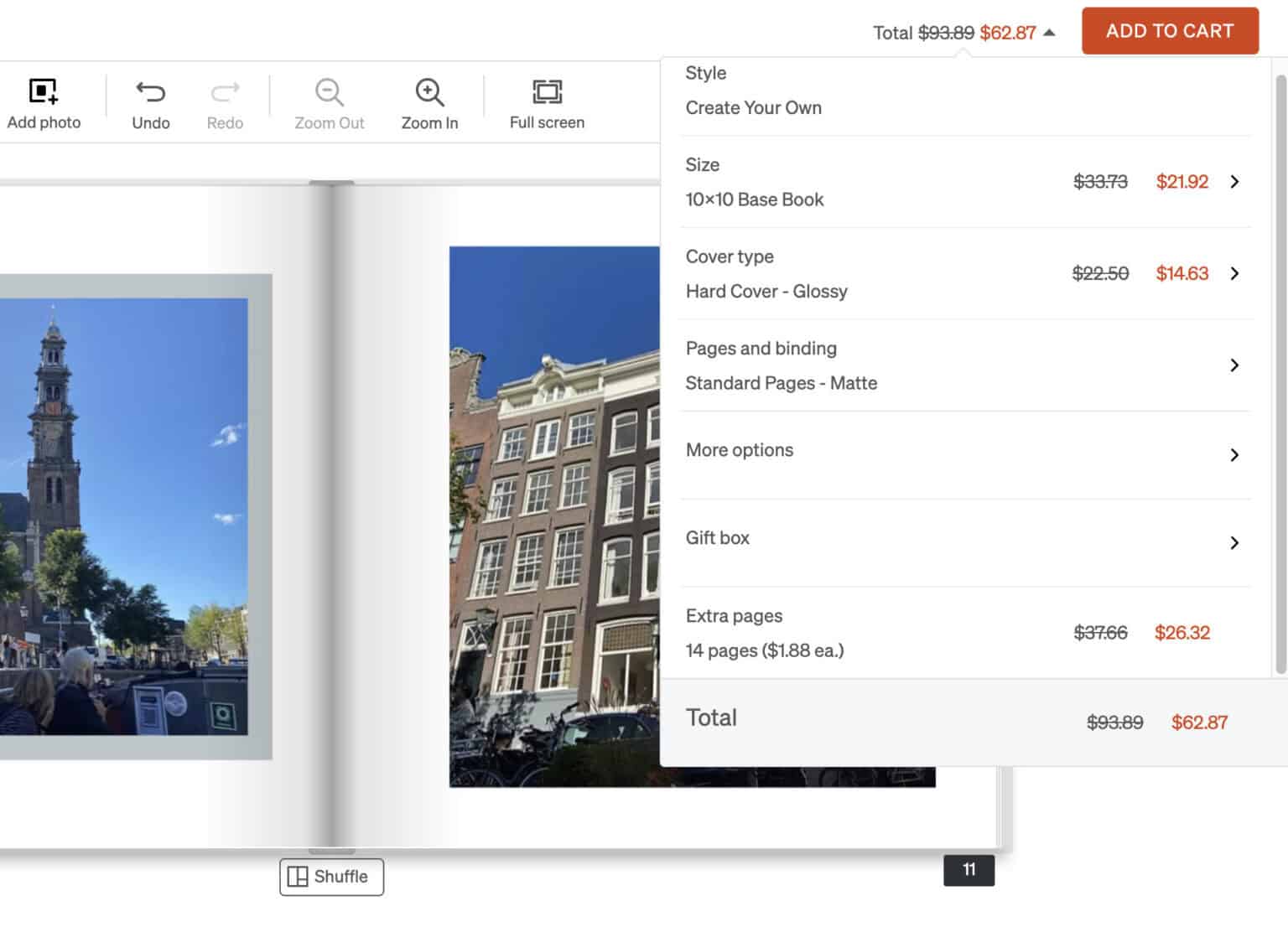1288x927 pixels.
Task: Click the 'Hard Cover - Glossy' text
Action: pyautogui.click(x=766, y=292)
